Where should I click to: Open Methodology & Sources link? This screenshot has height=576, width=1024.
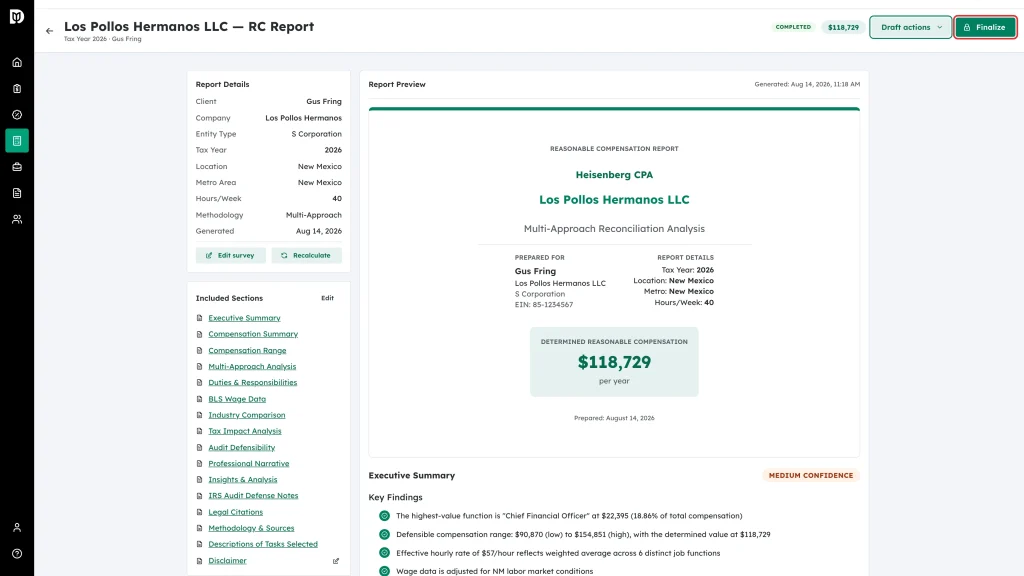point(251,528)
